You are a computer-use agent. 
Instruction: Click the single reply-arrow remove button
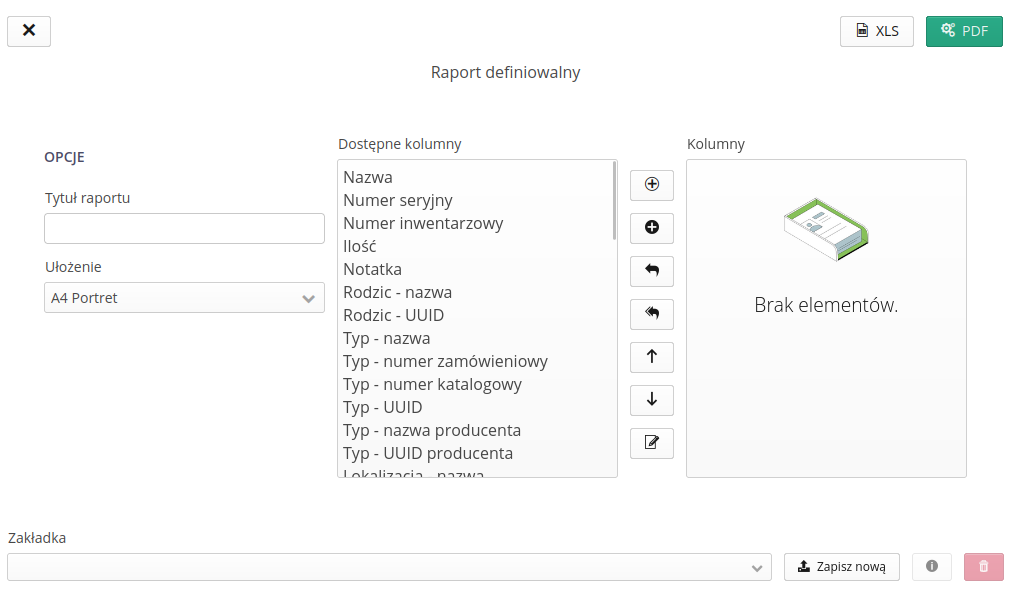coord(652,271)
